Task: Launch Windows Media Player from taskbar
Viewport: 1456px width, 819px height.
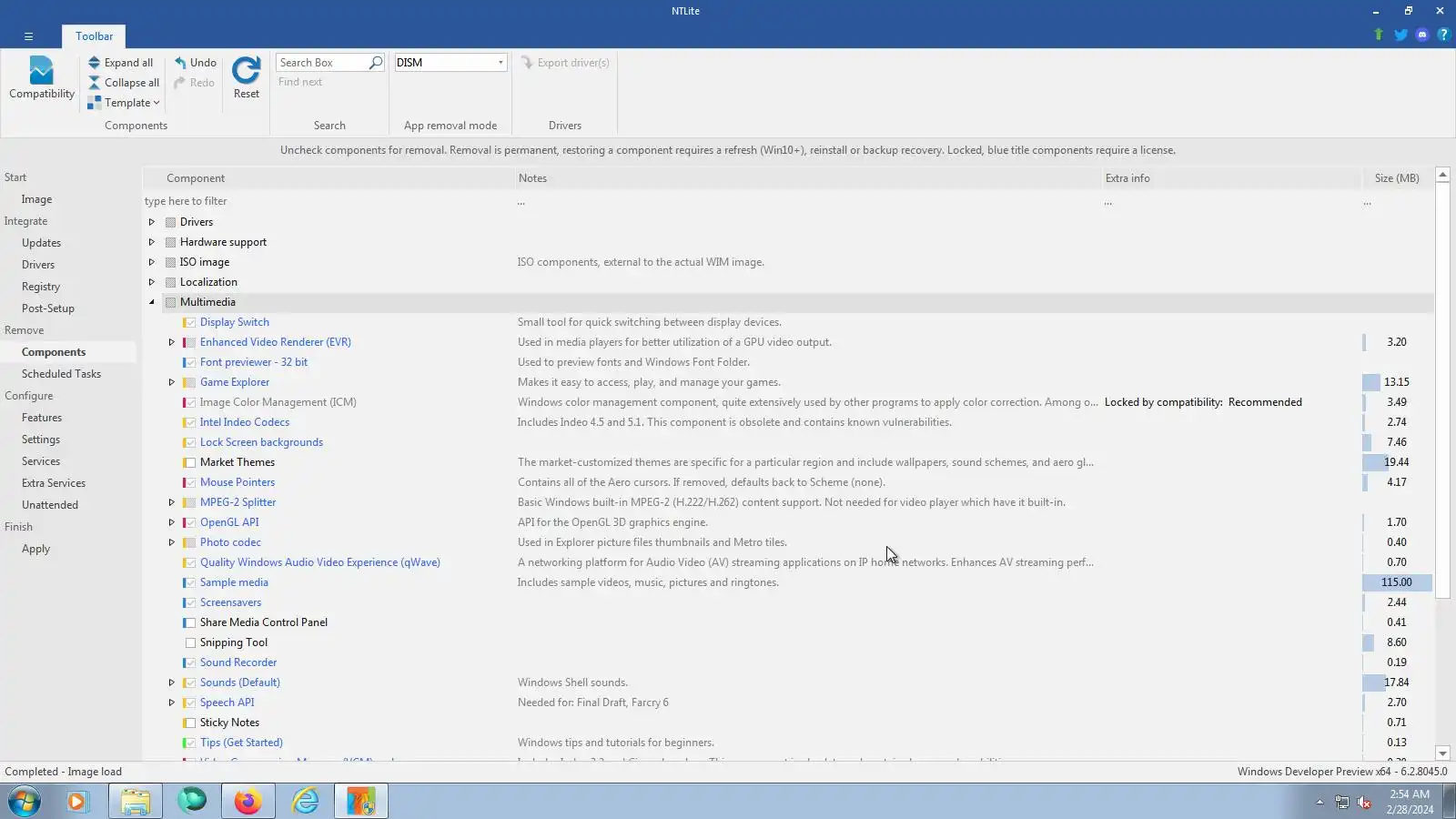Action: (x=76, y=802)
